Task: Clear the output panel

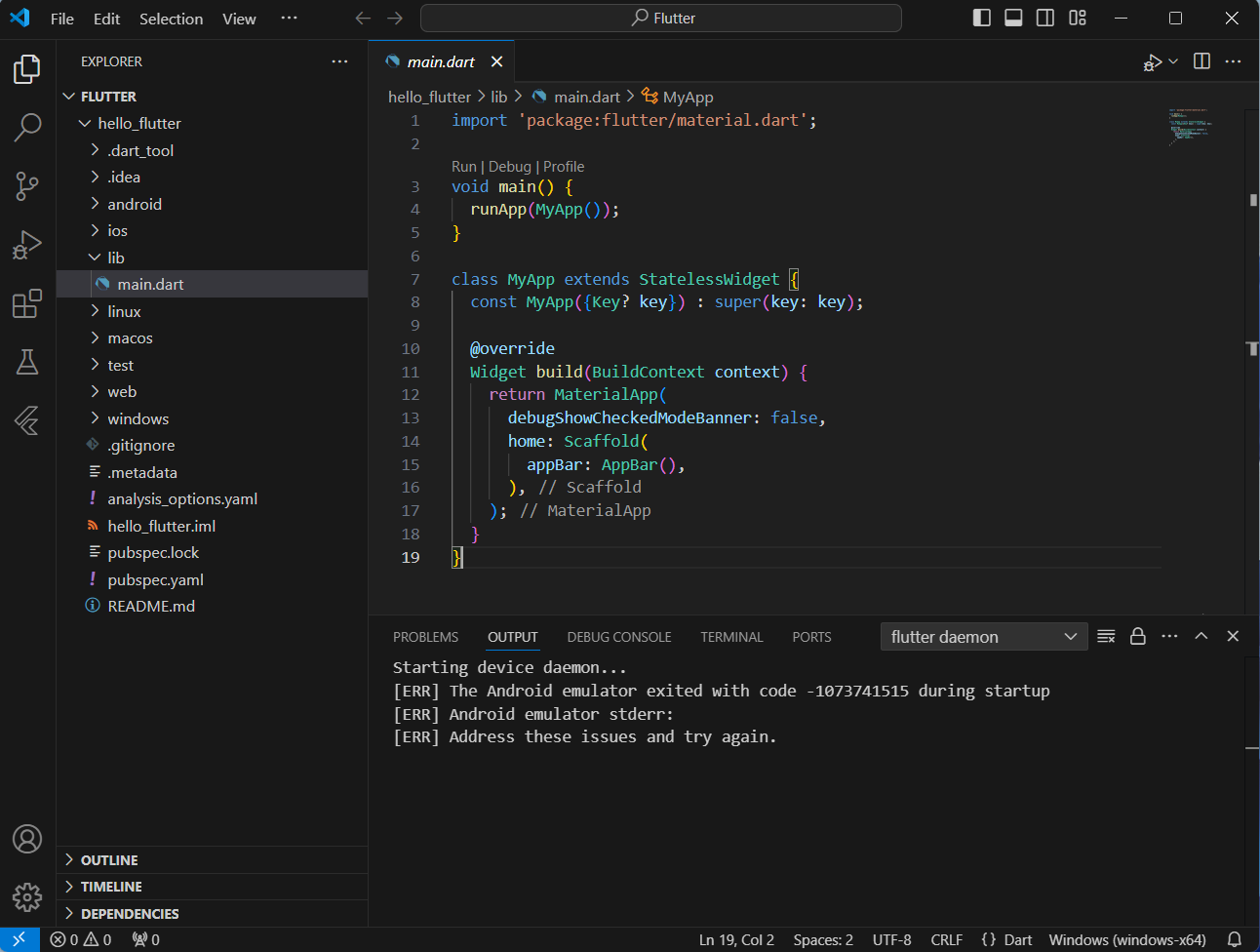Action: click(1106, 636)
